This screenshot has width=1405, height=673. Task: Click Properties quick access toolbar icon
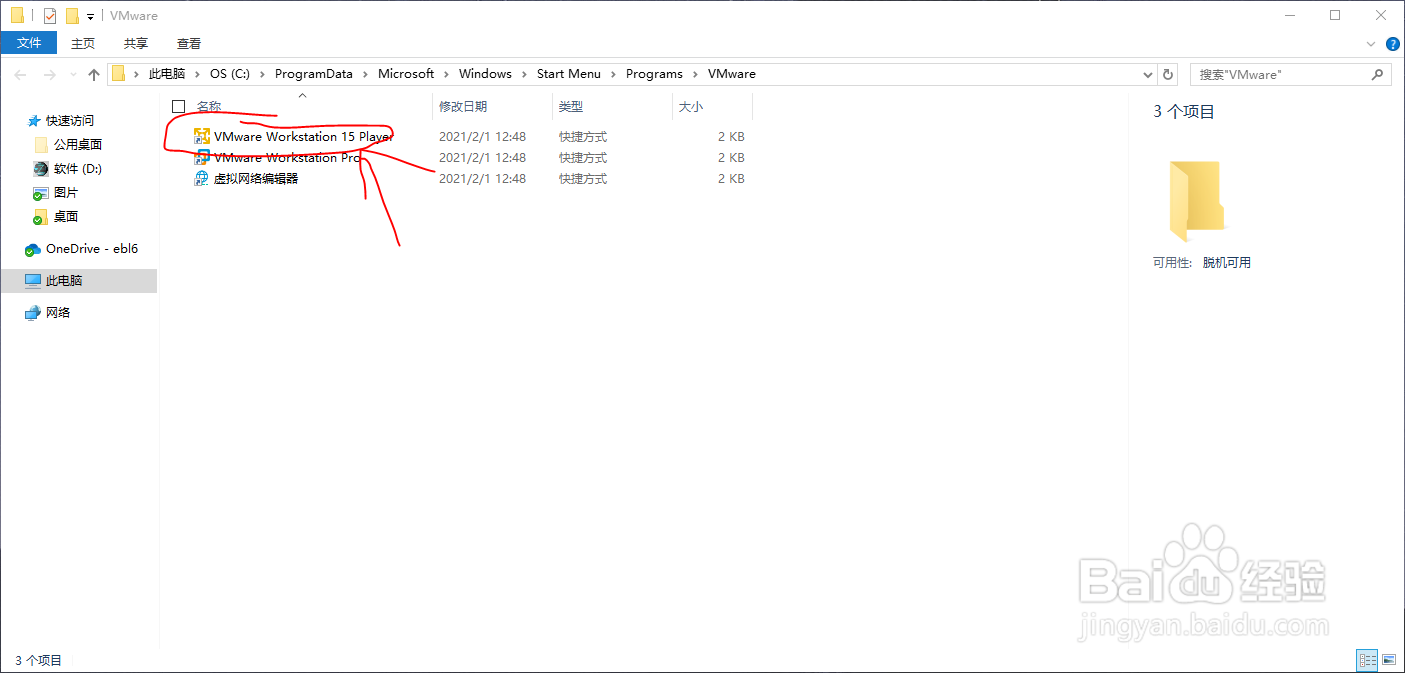50,16
